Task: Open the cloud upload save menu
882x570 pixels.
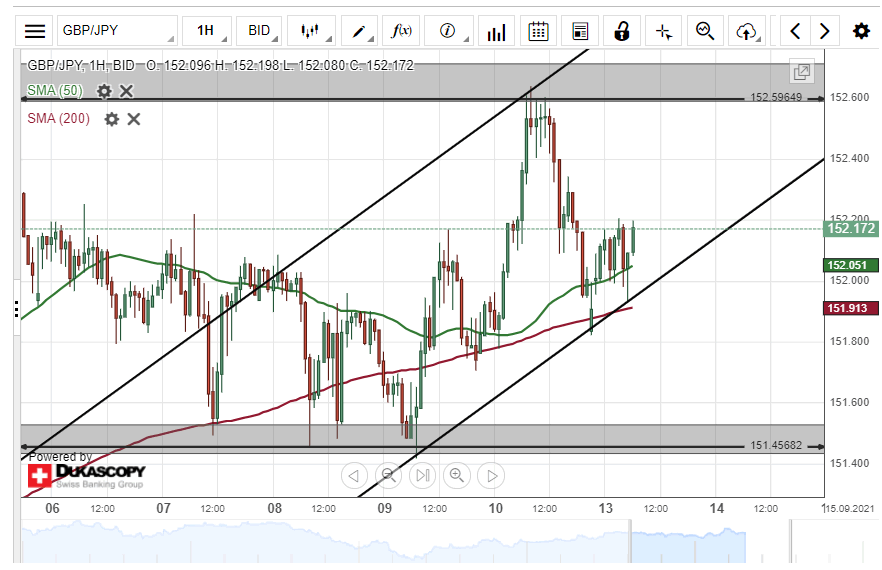Action: pyautogui.click(x=746, y=30)
